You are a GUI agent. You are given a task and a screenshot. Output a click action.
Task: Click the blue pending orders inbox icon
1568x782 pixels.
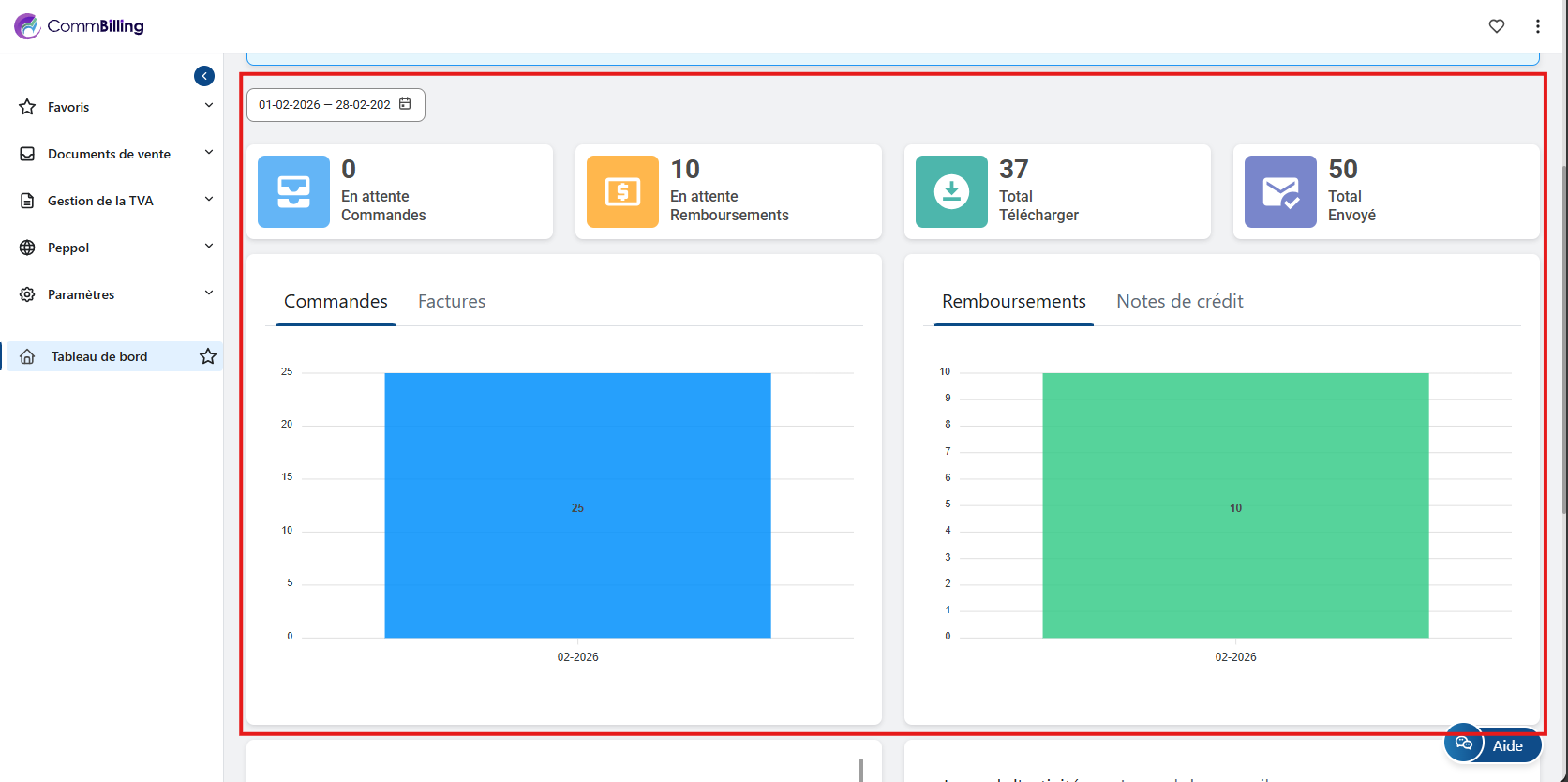293,191
